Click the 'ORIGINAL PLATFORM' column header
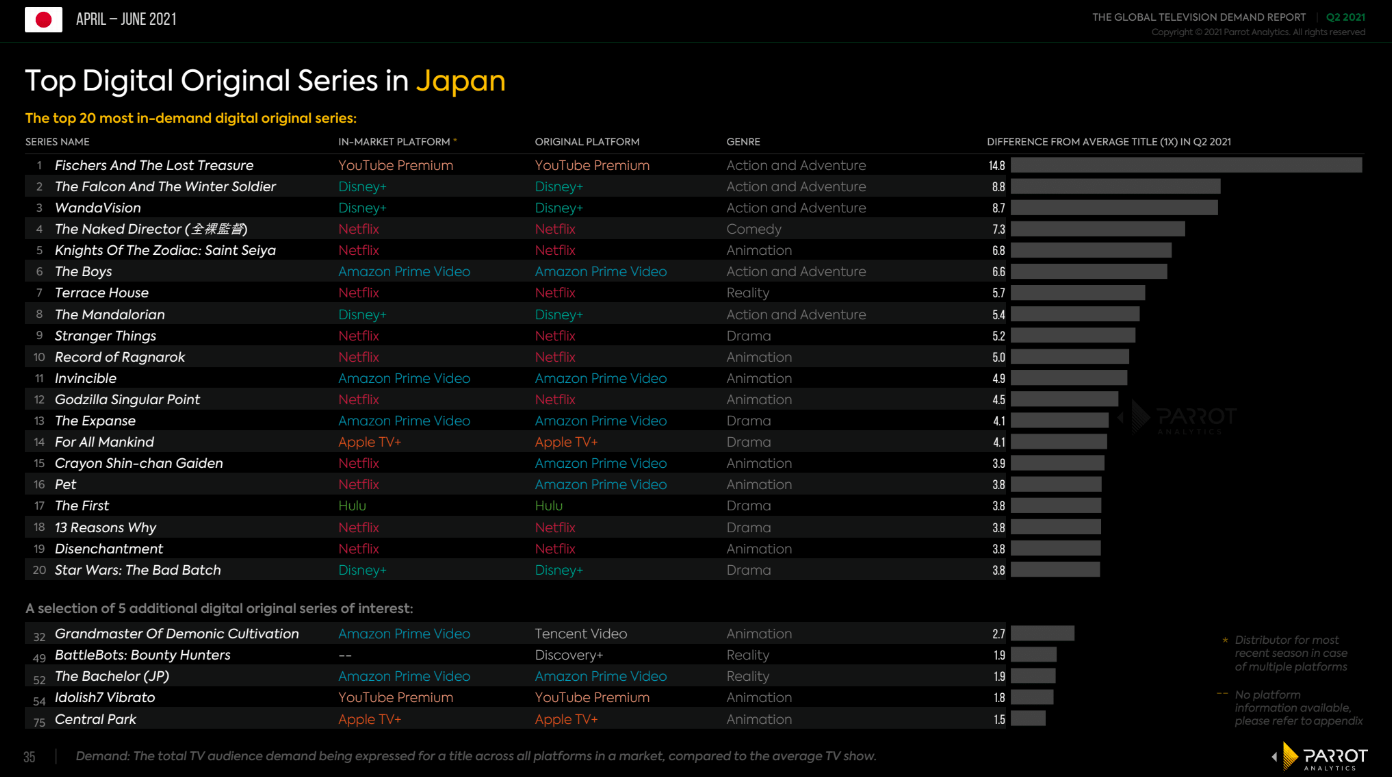This screenshot has height=777, width=1392. (x=587, y=142)
